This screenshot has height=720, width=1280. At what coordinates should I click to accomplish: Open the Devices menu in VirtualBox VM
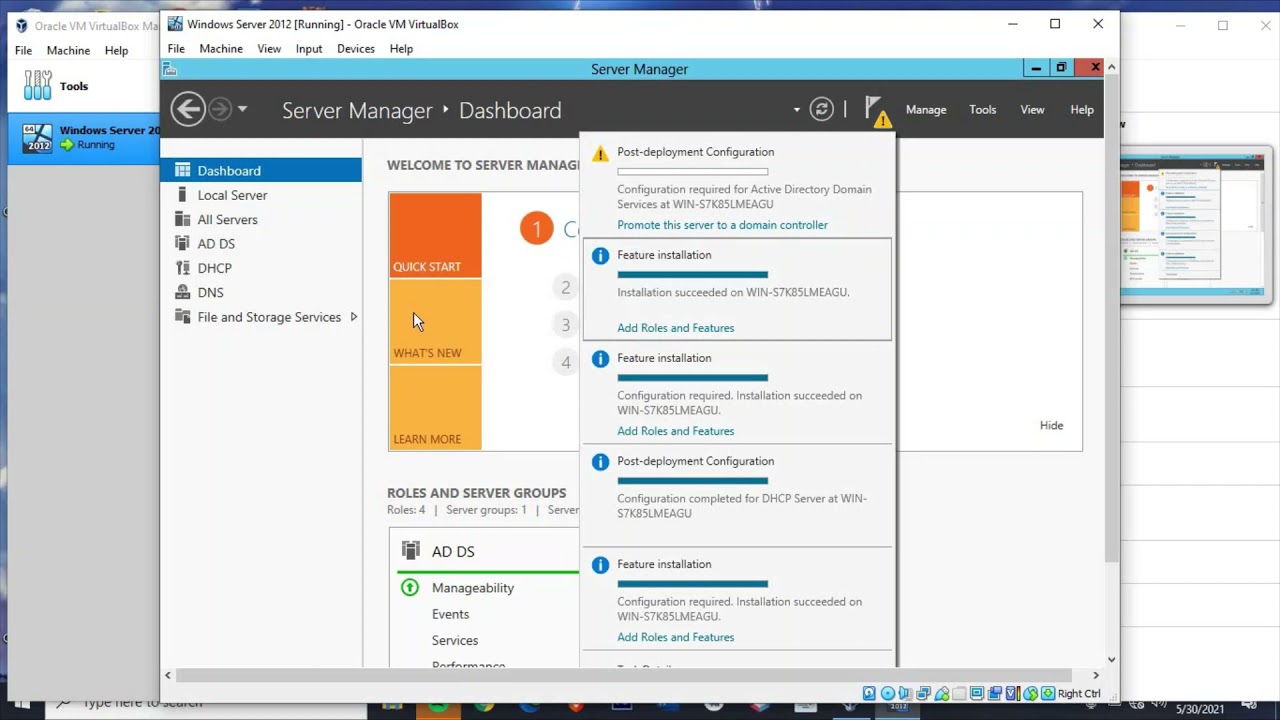tap(356, 48)
